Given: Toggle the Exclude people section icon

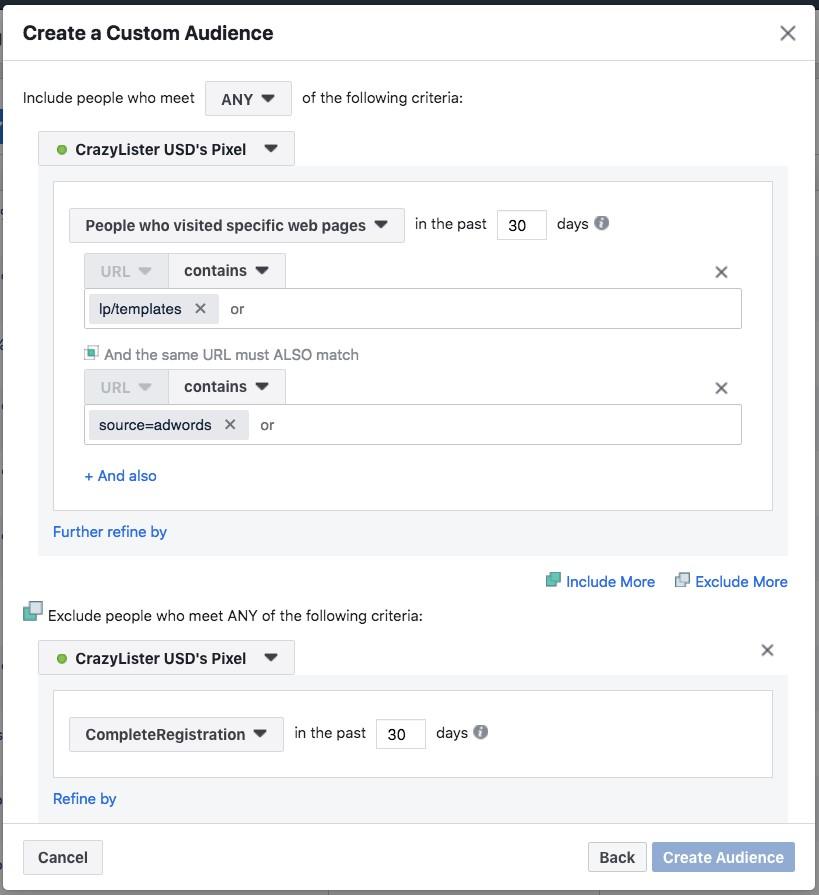Looking at the screenshot, I should (x=33, y=611).
